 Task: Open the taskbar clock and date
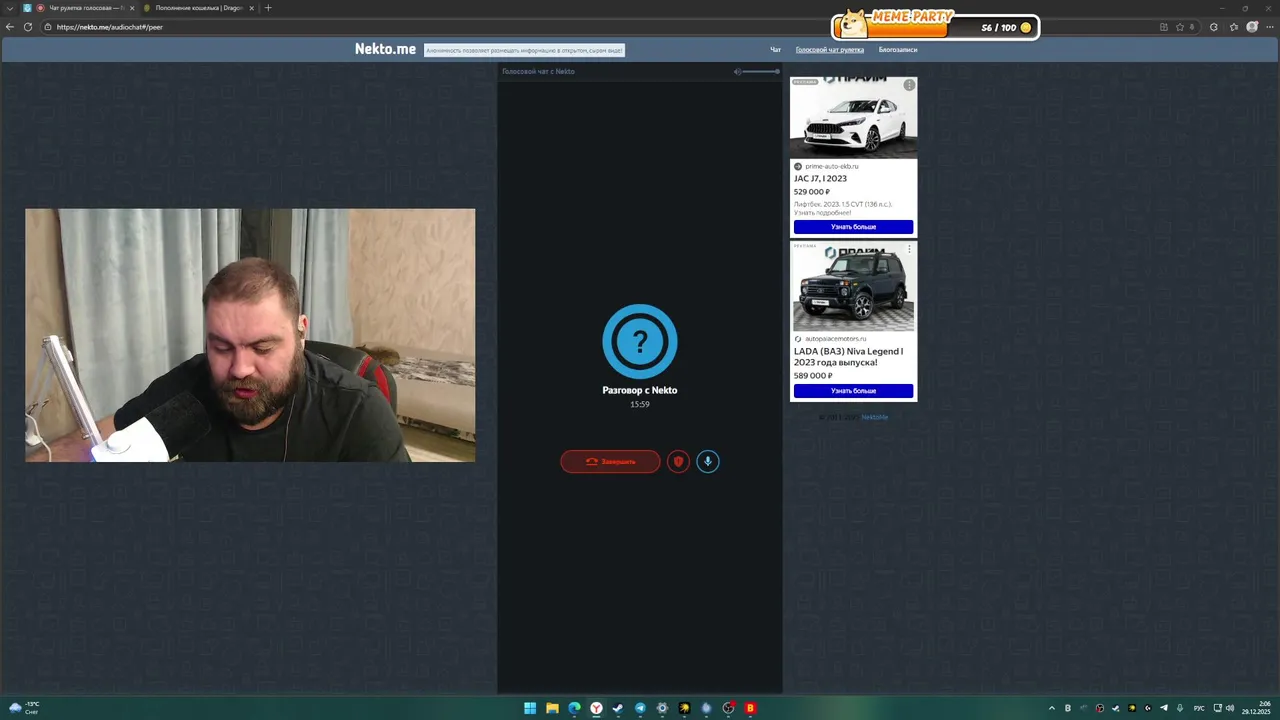tap(1257, 708)
